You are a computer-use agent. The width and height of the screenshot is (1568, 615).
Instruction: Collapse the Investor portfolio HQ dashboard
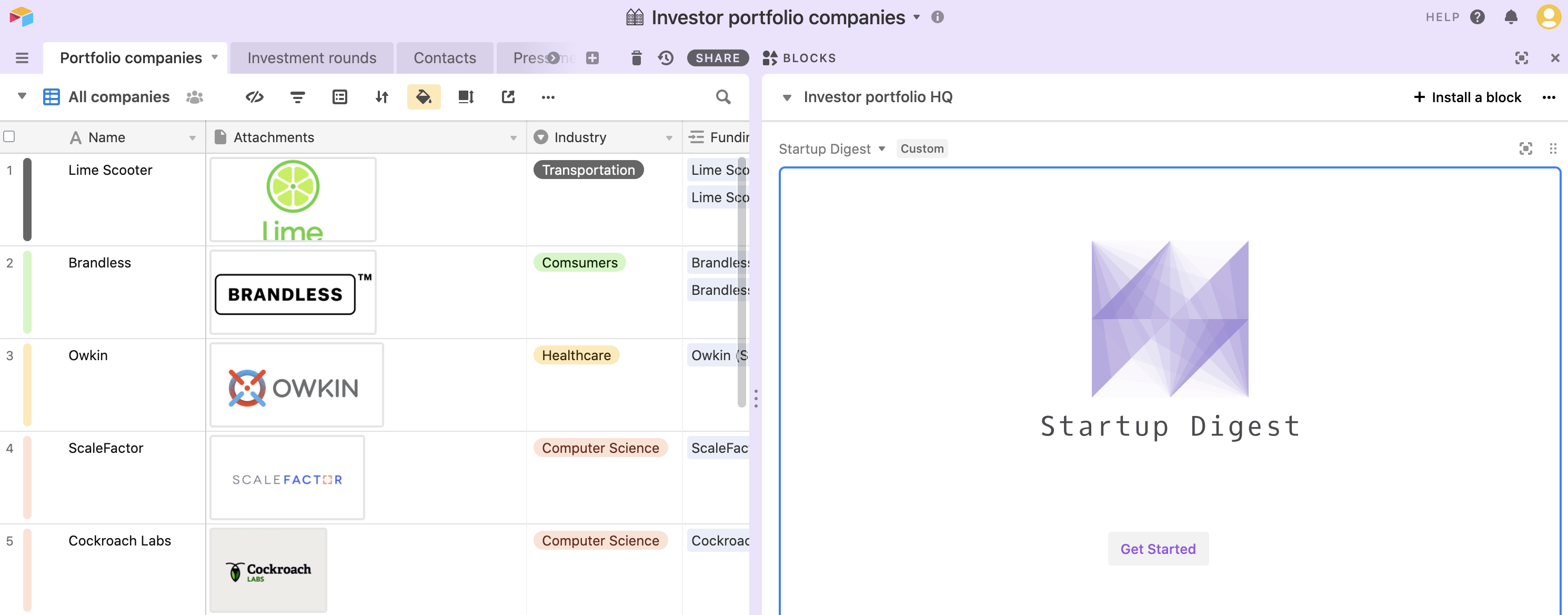click(787, 97)
